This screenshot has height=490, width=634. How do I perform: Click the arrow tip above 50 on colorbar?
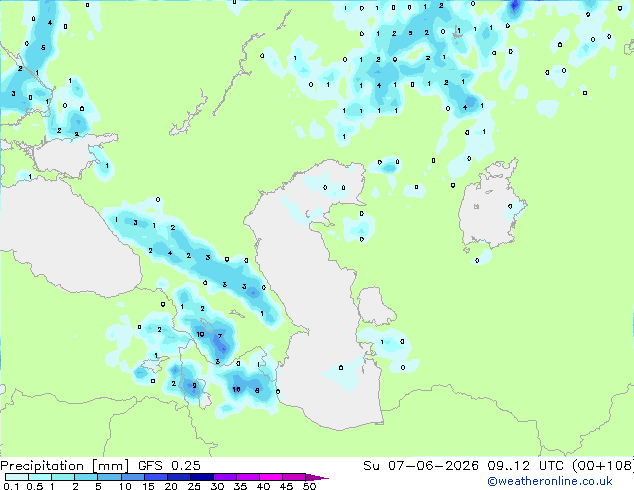[317, 477]
